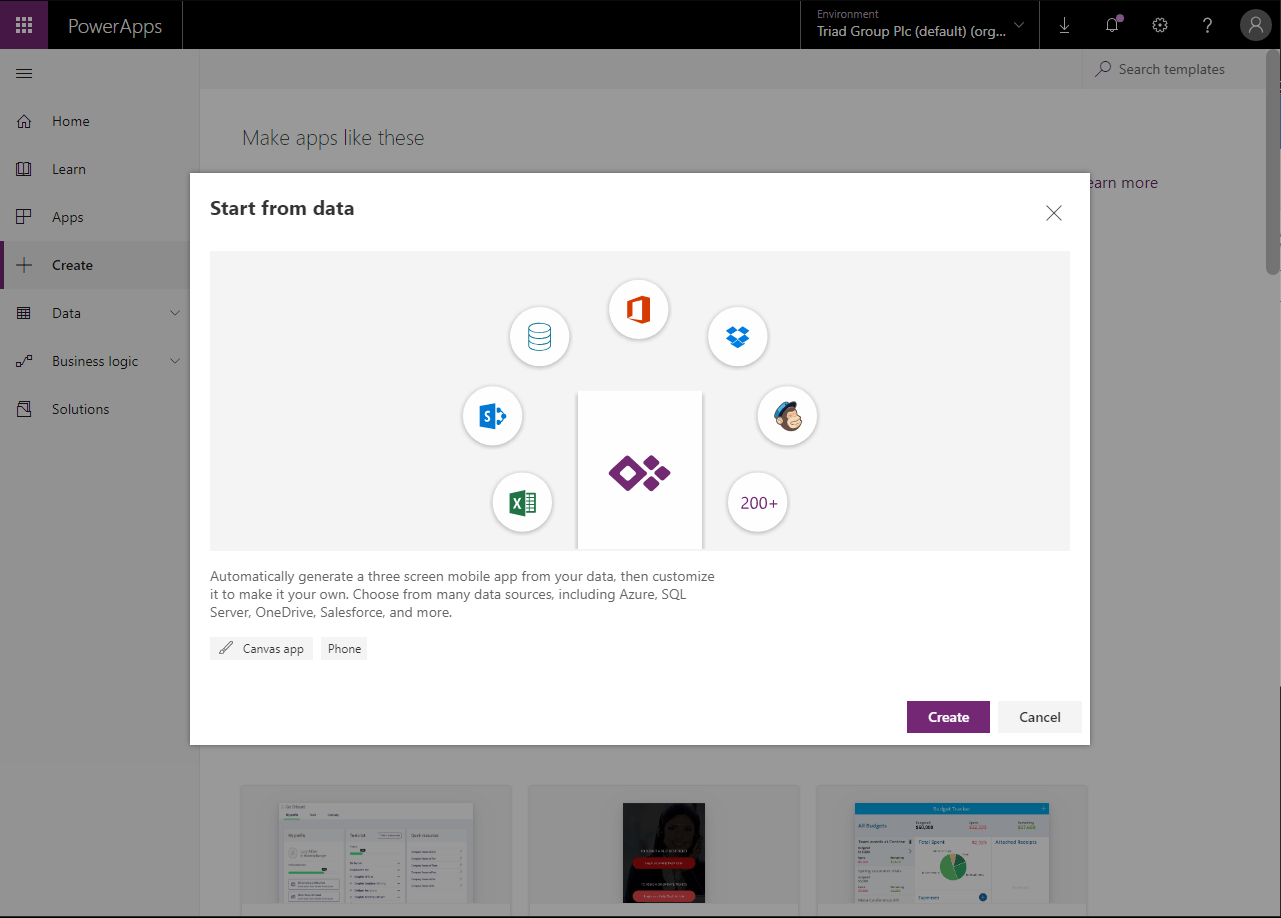Open the user account avatar
Image resolution: width=1281 pixels, height=918 pixels.
[1256, 25]
